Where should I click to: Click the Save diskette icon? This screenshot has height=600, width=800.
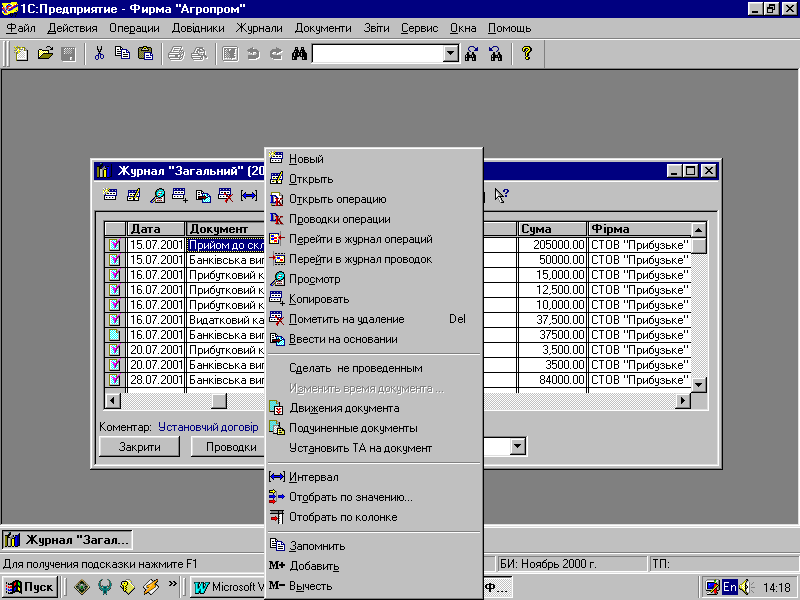pos(68,54)
